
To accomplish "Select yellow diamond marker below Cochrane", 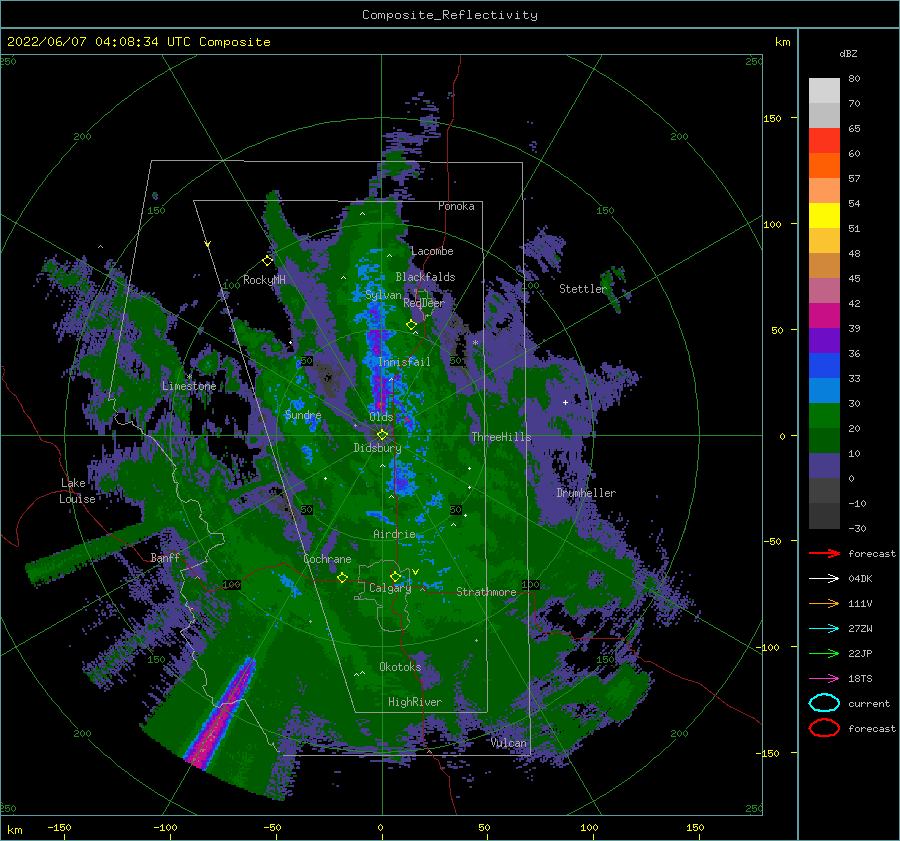I will pyautogui.click(x=342, y=578).
